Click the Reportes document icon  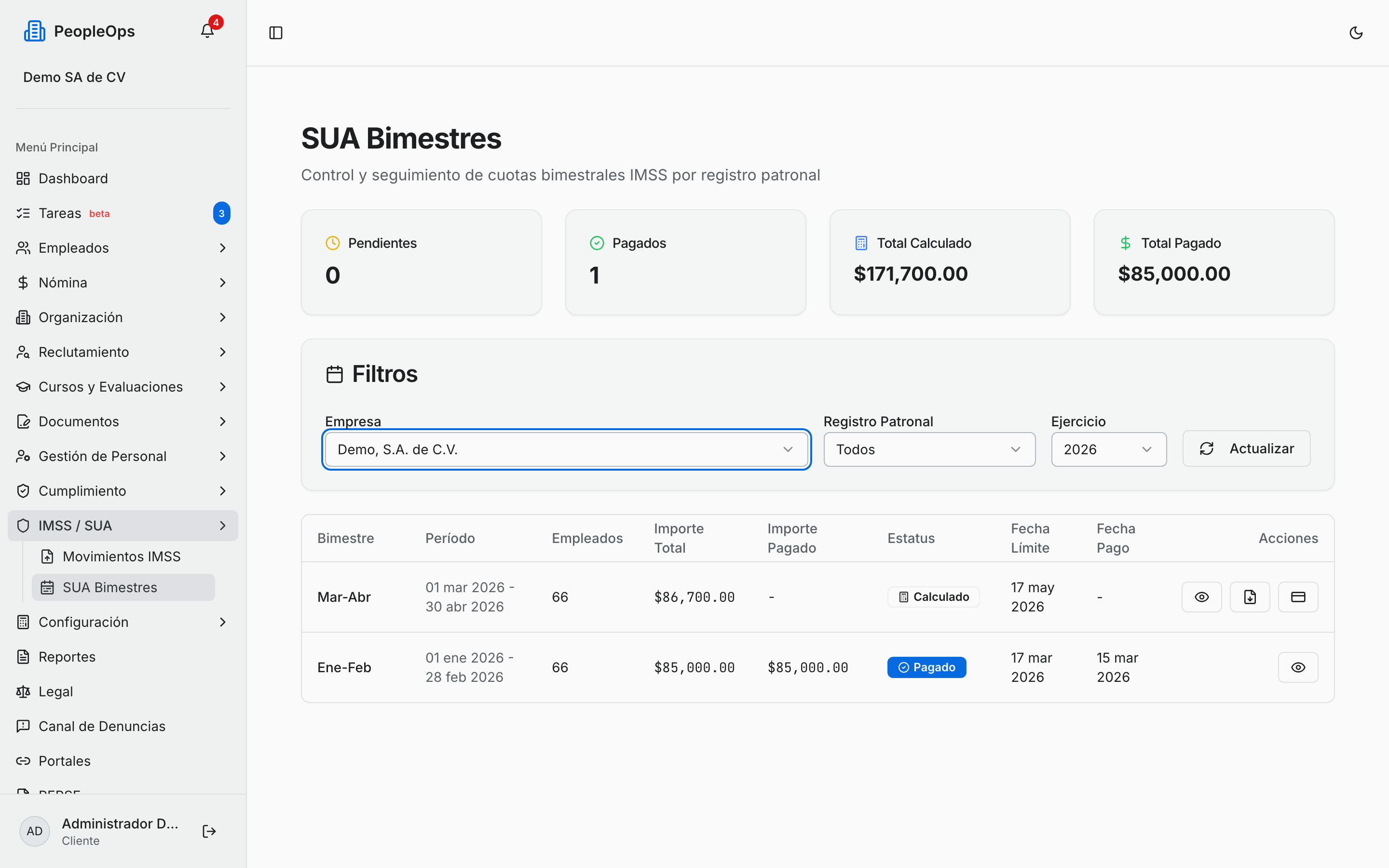23,657
